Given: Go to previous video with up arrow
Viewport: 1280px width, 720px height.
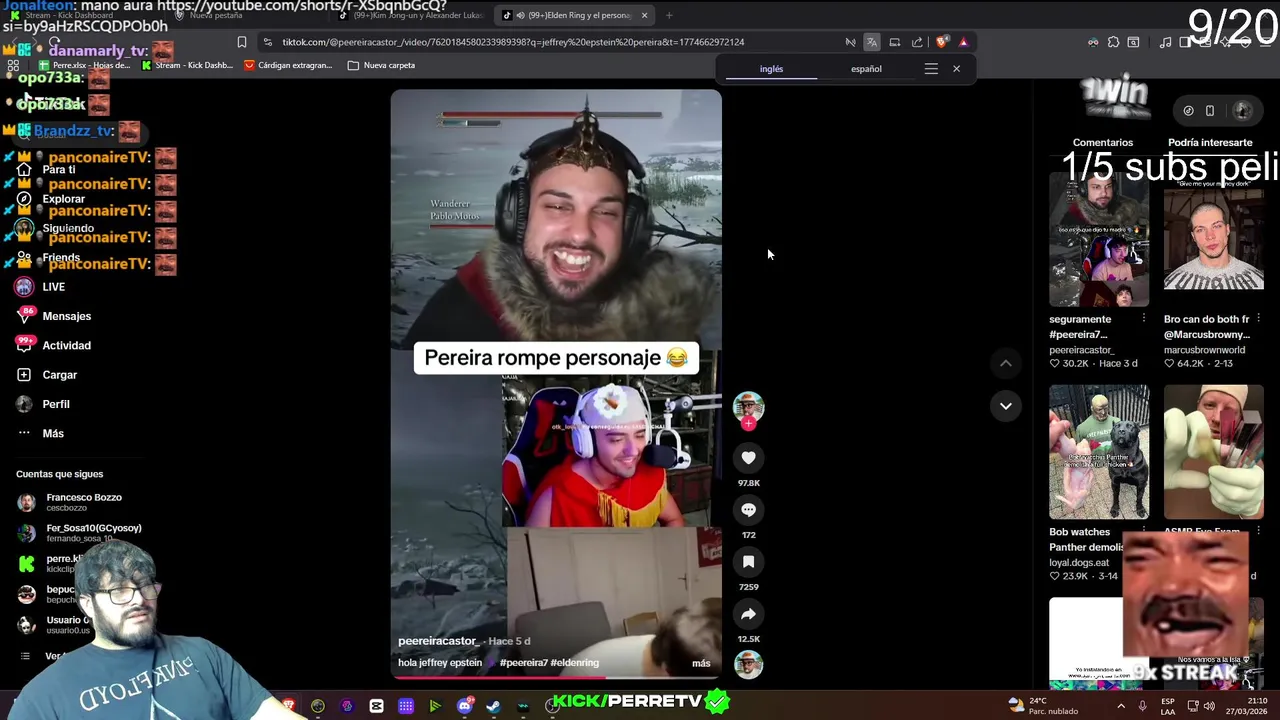Looking at the screenshot, I should 1006,363.
